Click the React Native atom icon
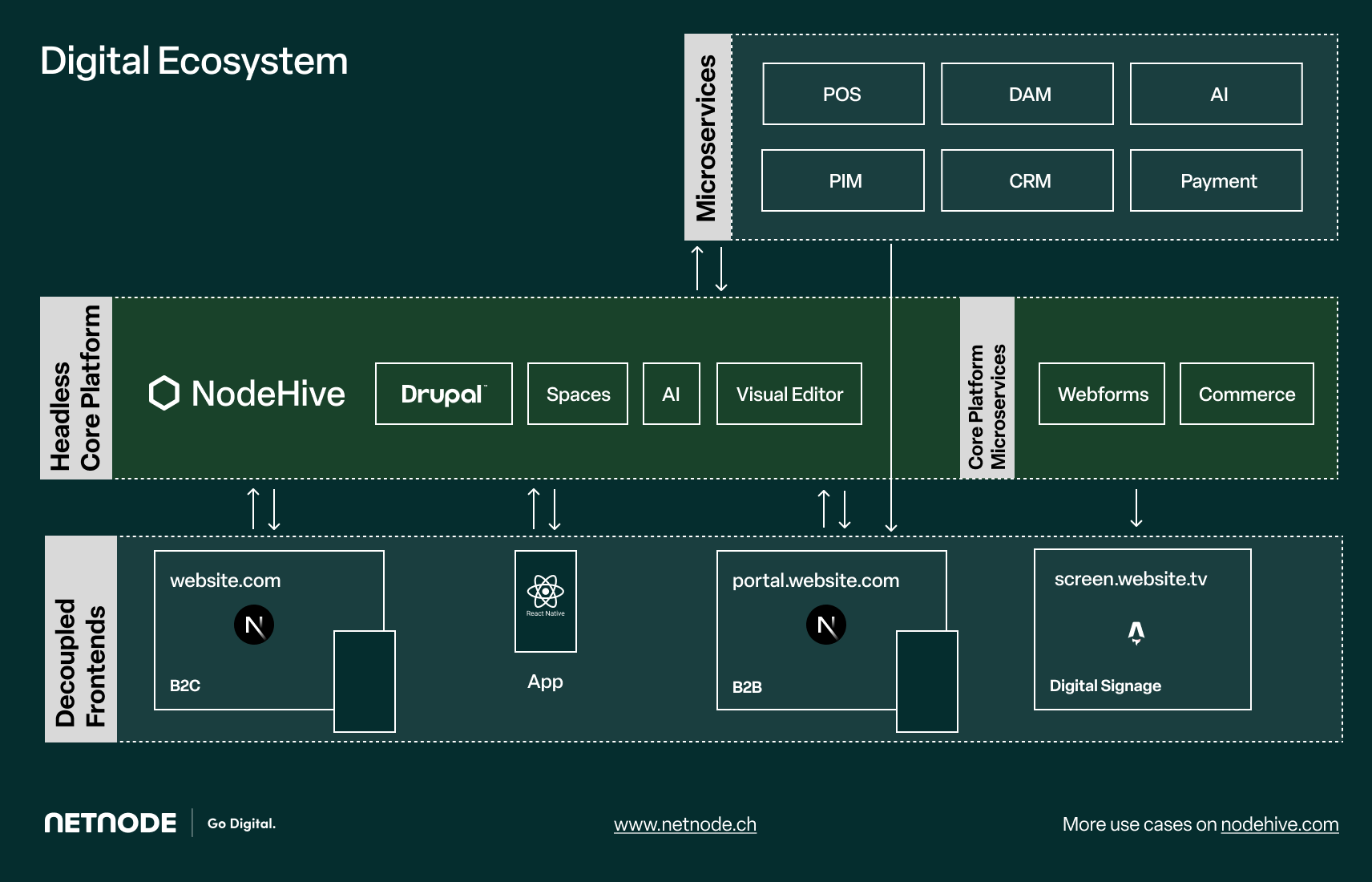The image size is (1372, 882). [x=545, y=592]
